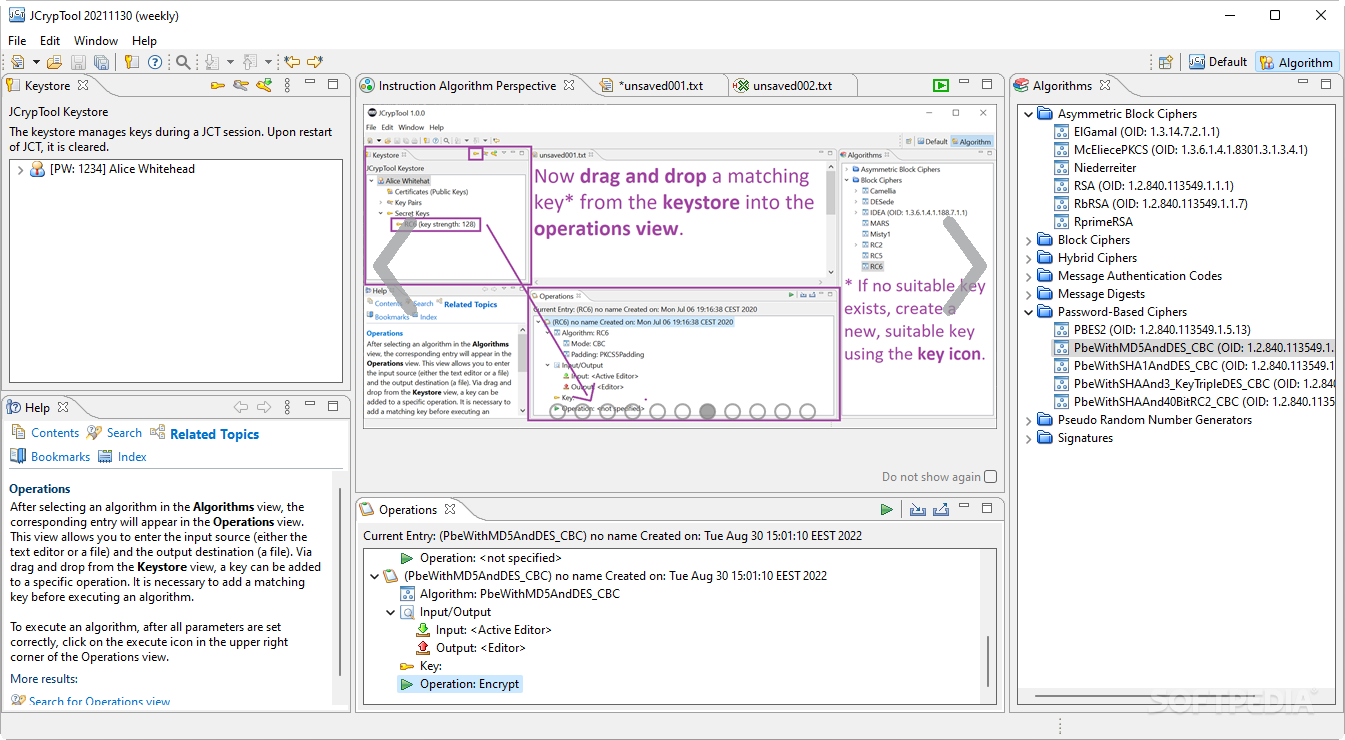The image size is (1345, 740).
Task: Expand the Message Digests folder
Action: [x=1029, y=294]
